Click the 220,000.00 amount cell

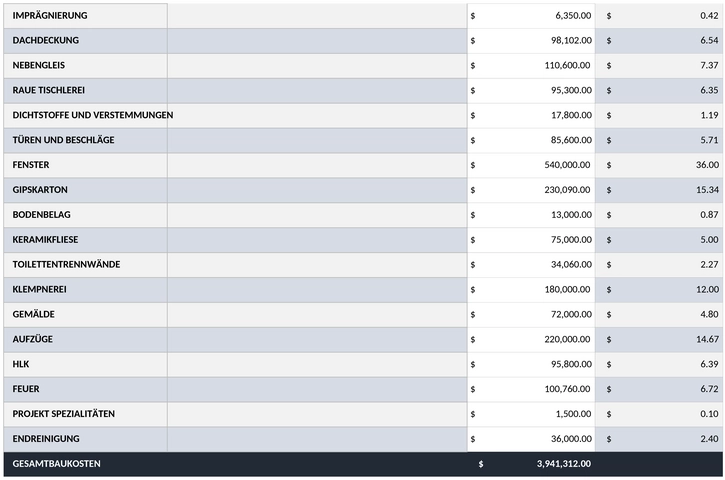click(x=531, y=340)
